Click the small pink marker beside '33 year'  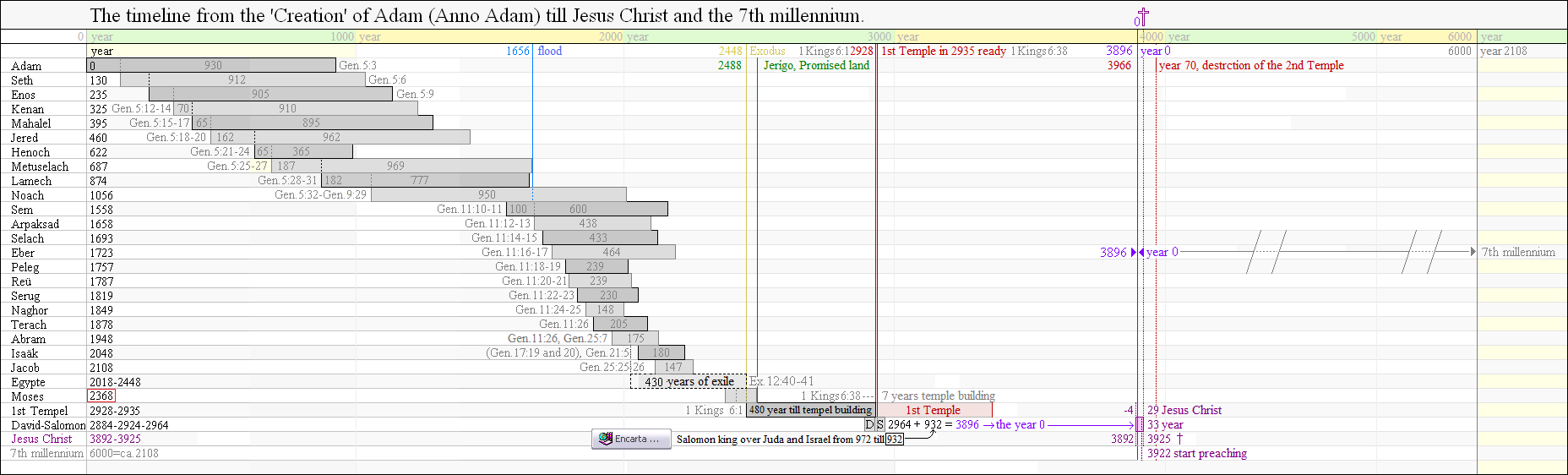pyautogui.click(x=1140, y=424)
